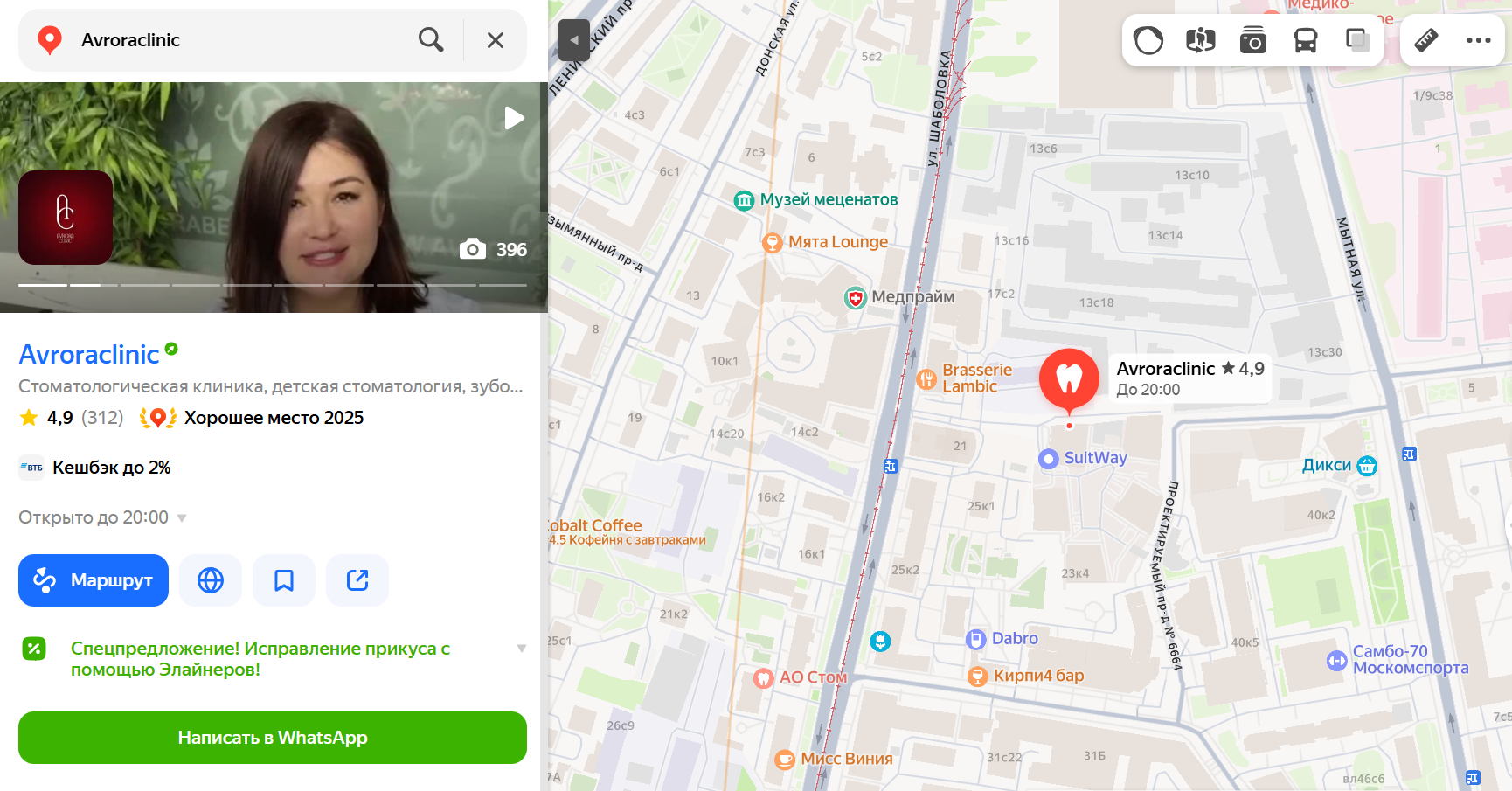Search using the magnifier icon
This screenshot has width=1512, height=791.
pos(431,40)
